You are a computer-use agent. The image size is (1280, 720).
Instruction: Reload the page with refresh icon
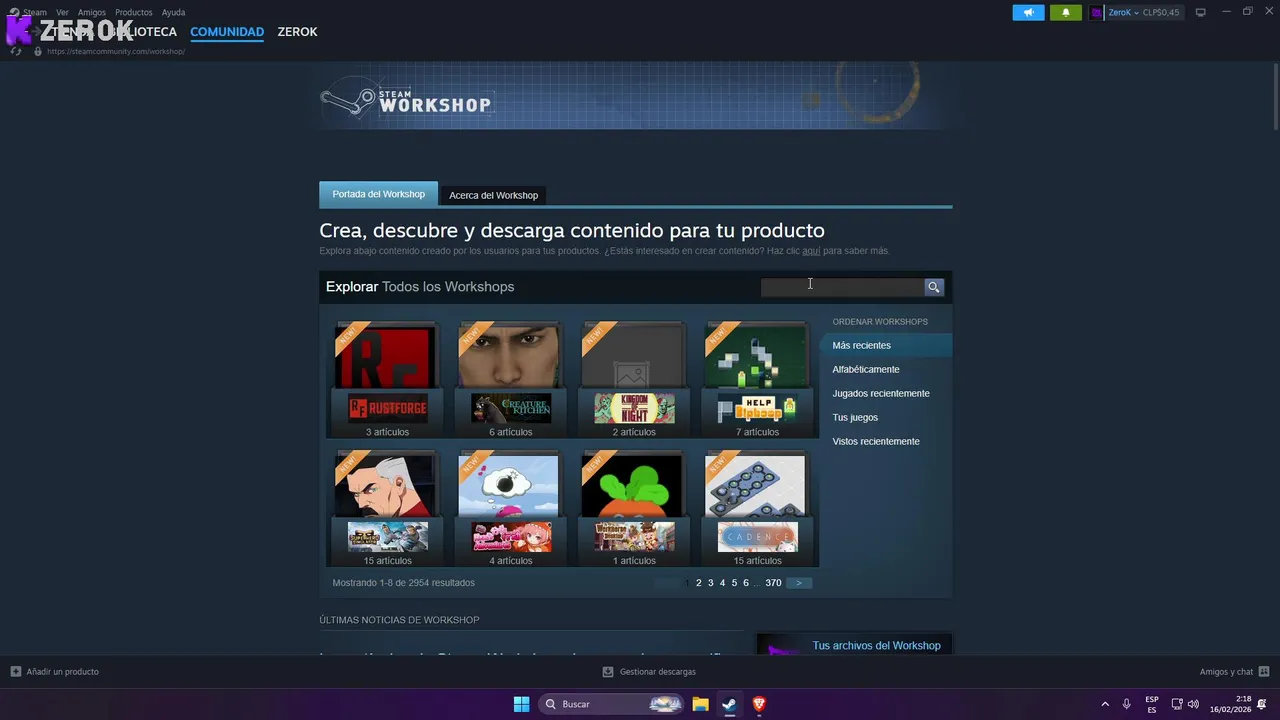point(16,51)
